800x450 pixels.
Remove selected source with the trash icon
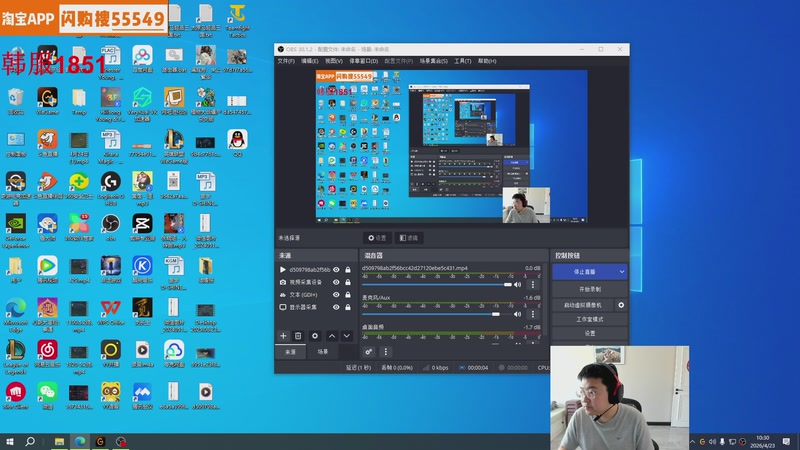pos(298,336)
